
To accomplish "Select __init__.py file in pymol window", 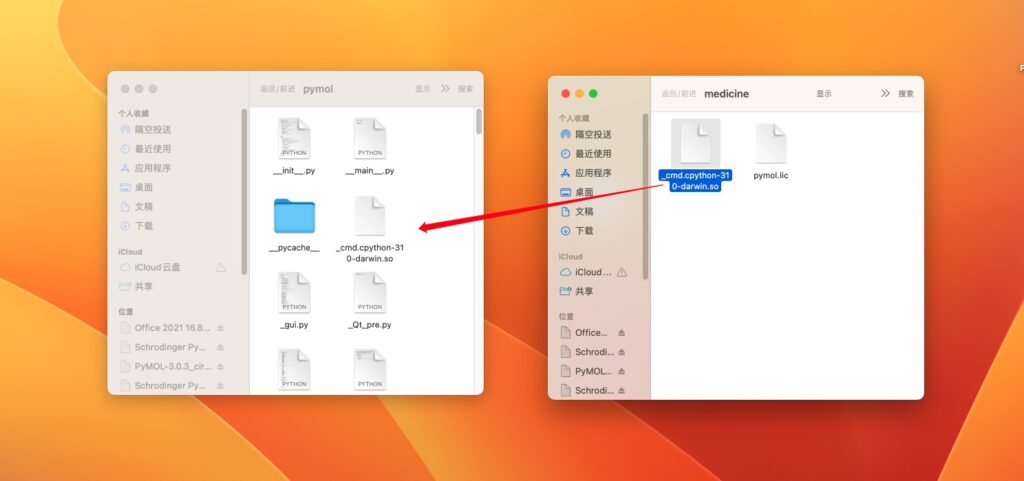I will click(x=294, y=147).
